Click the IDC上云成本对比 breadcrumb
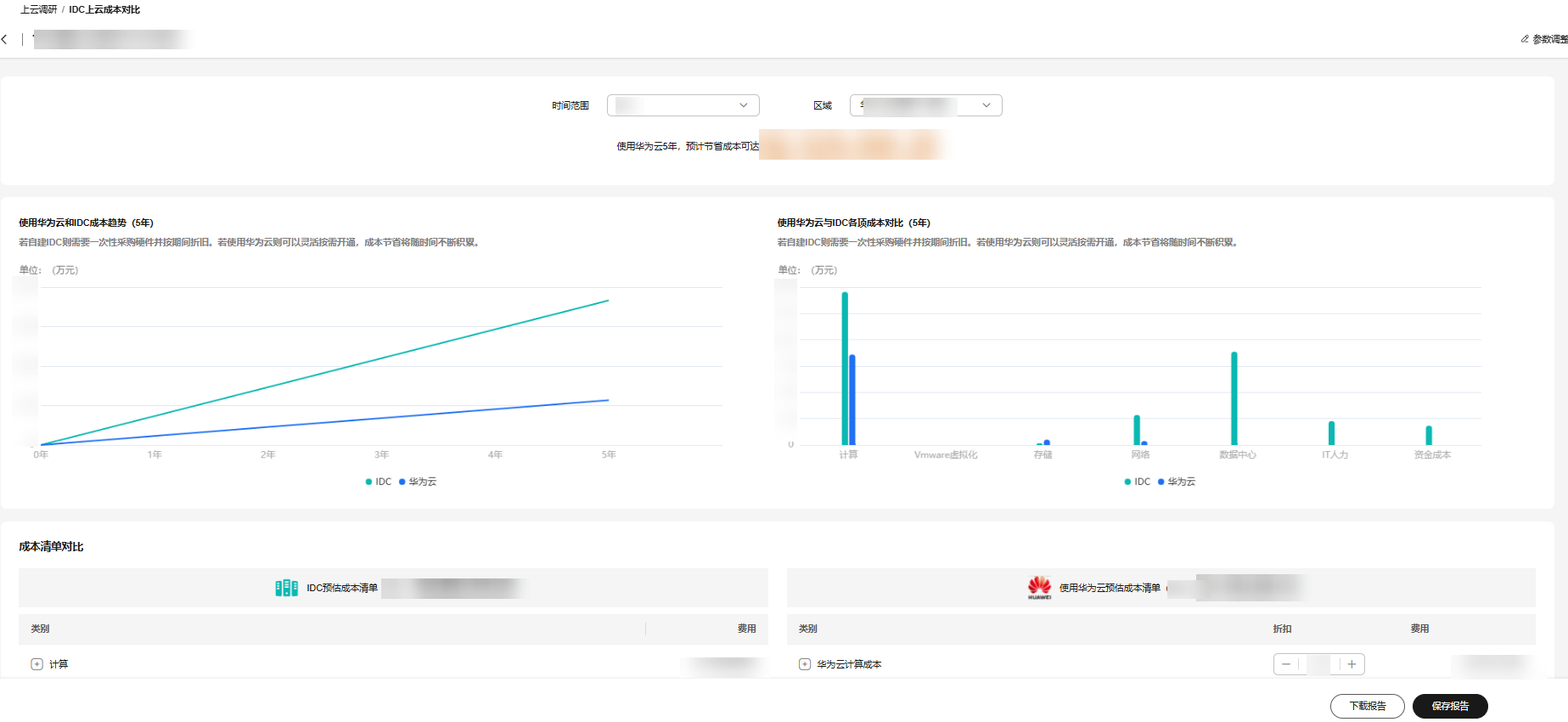 [x=104, y=9]
